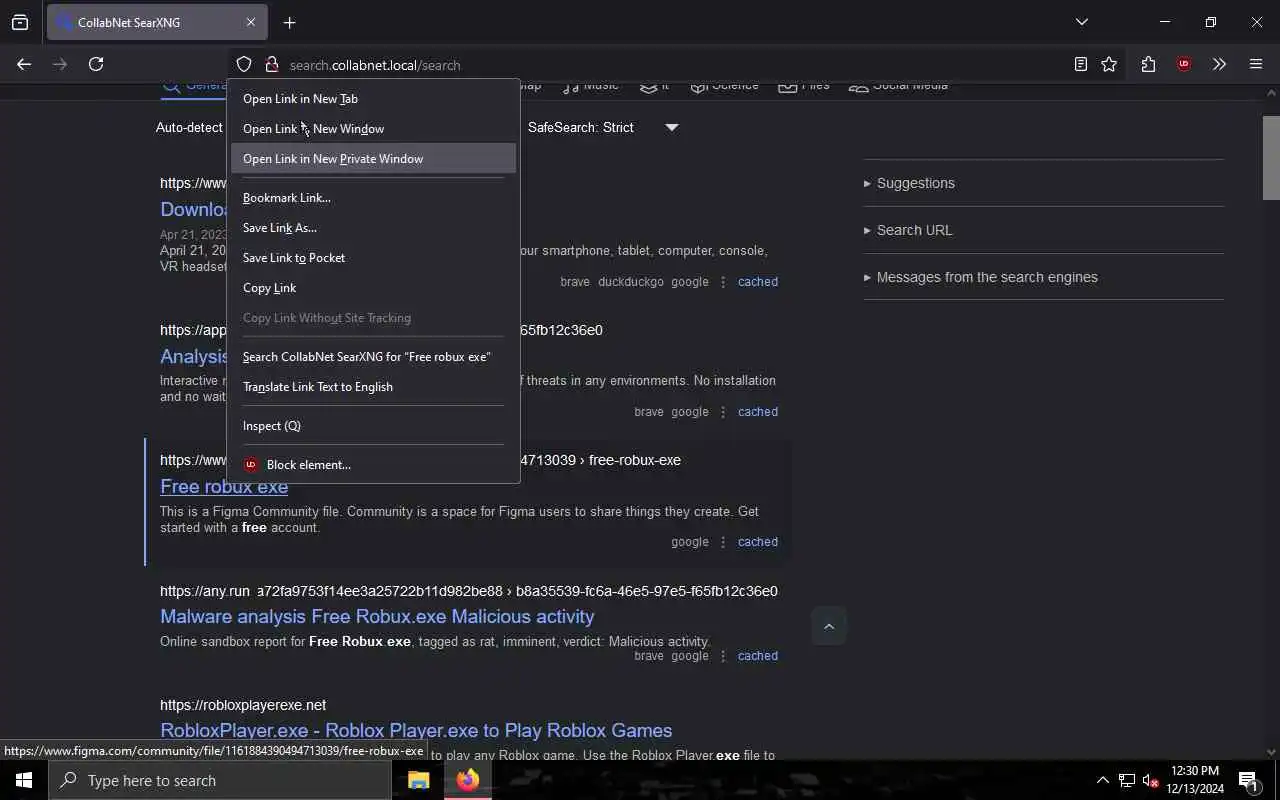Open cached link of brave duckduckgo google row
1280x800 pixels.
tap(758, 282)
